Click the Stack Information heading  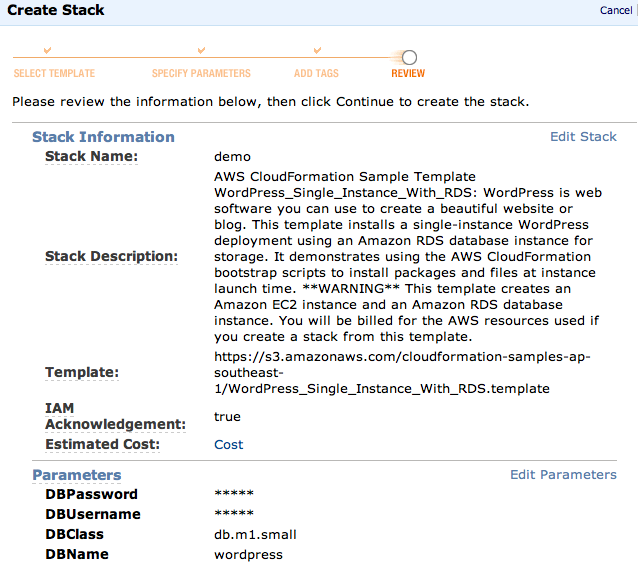(103, 137)
